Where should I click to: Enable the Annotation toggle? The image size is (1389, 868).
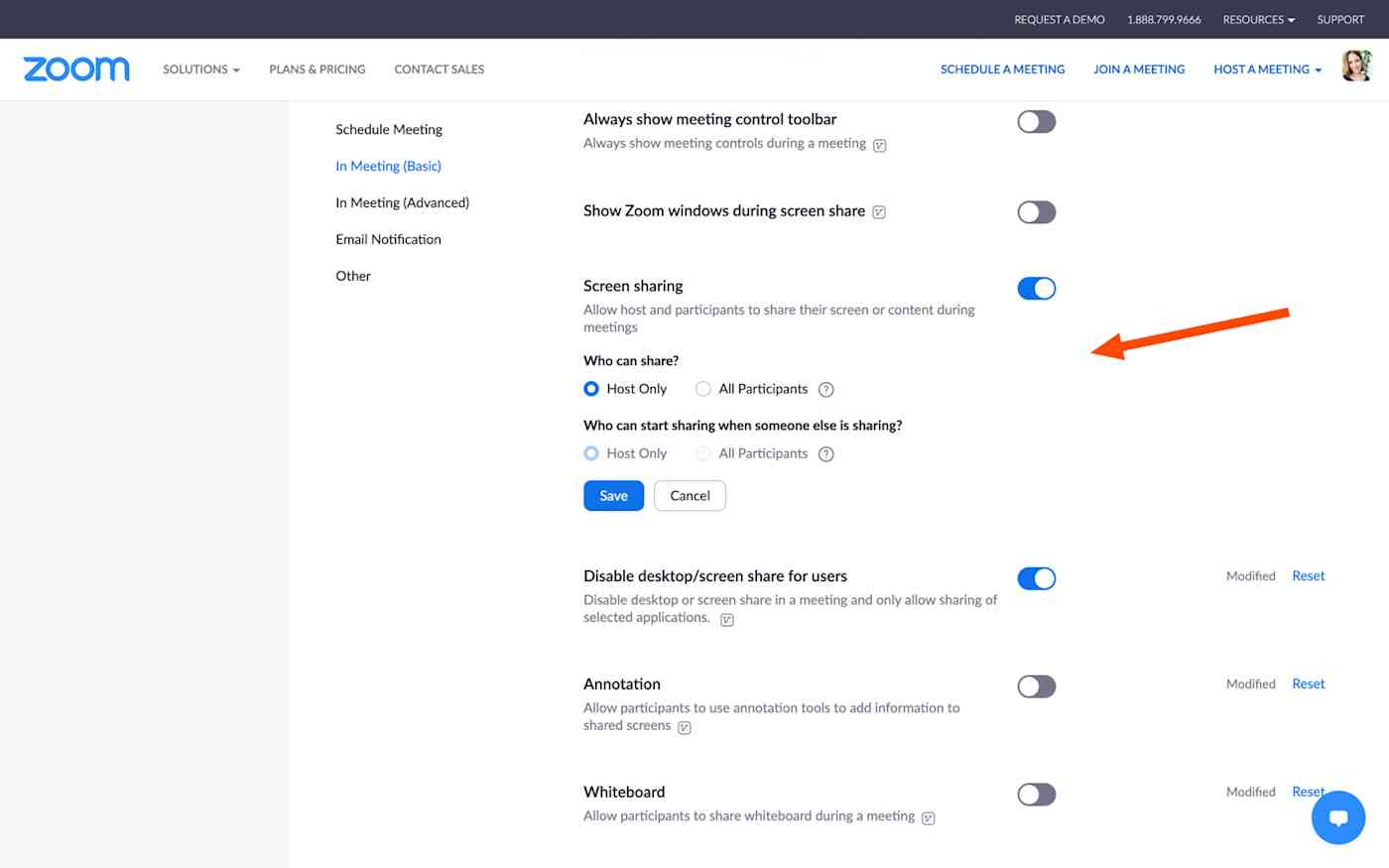(1036, 685)
